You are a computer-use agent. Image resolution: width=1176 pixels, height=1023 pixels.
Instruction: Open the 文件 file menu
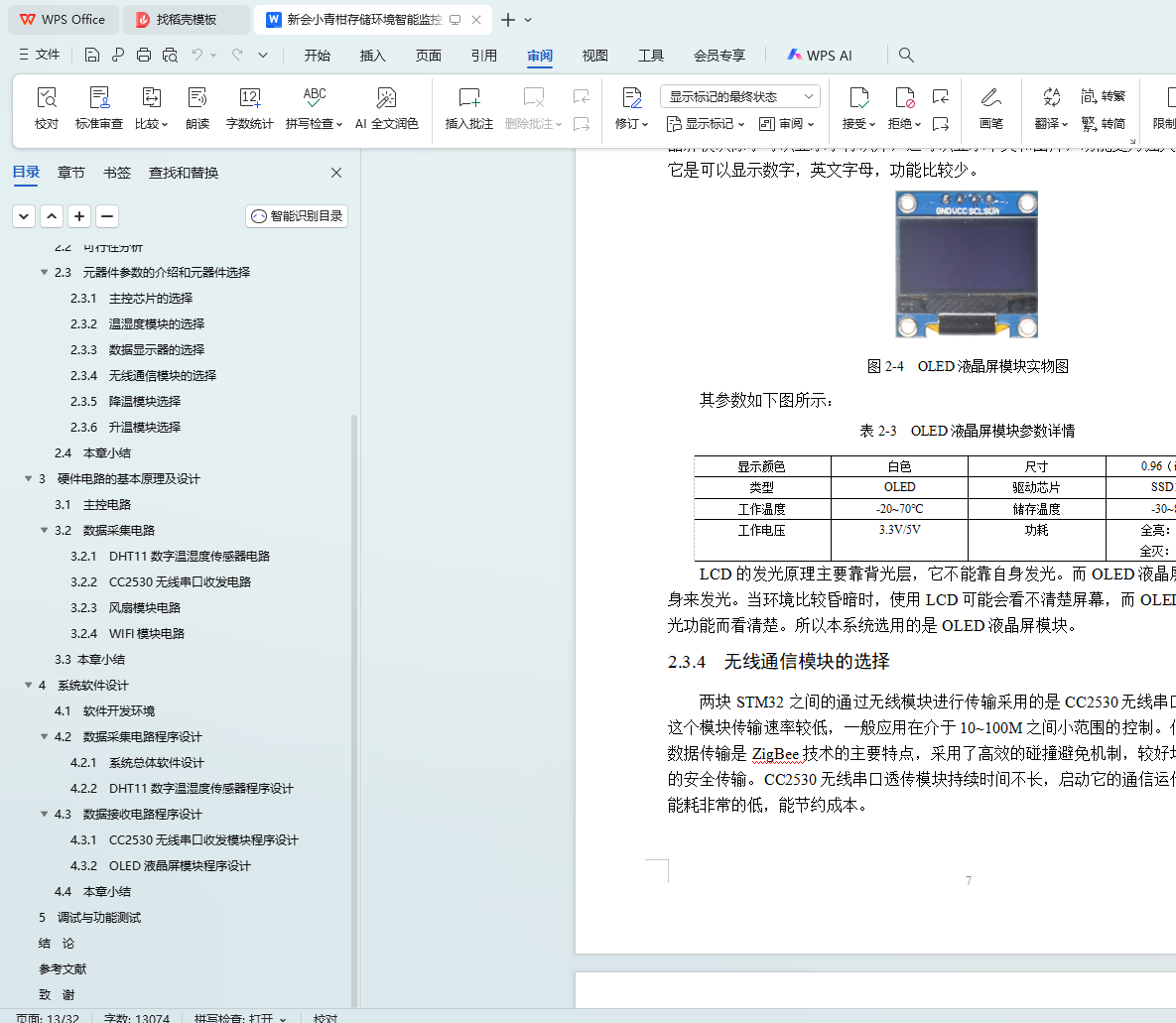point(39,55)
